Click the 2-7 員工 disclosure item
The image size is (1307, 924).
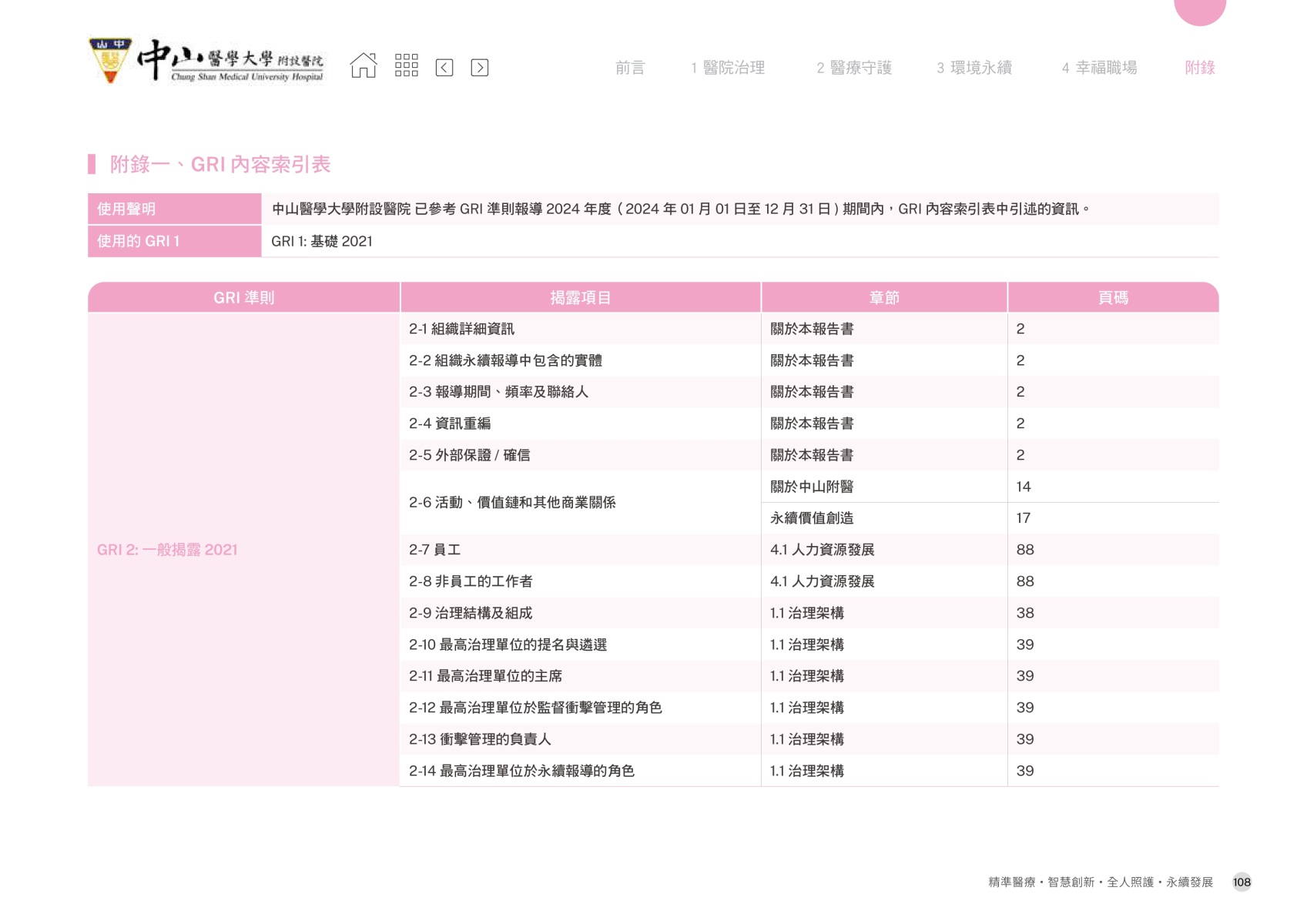pos(434,550)
